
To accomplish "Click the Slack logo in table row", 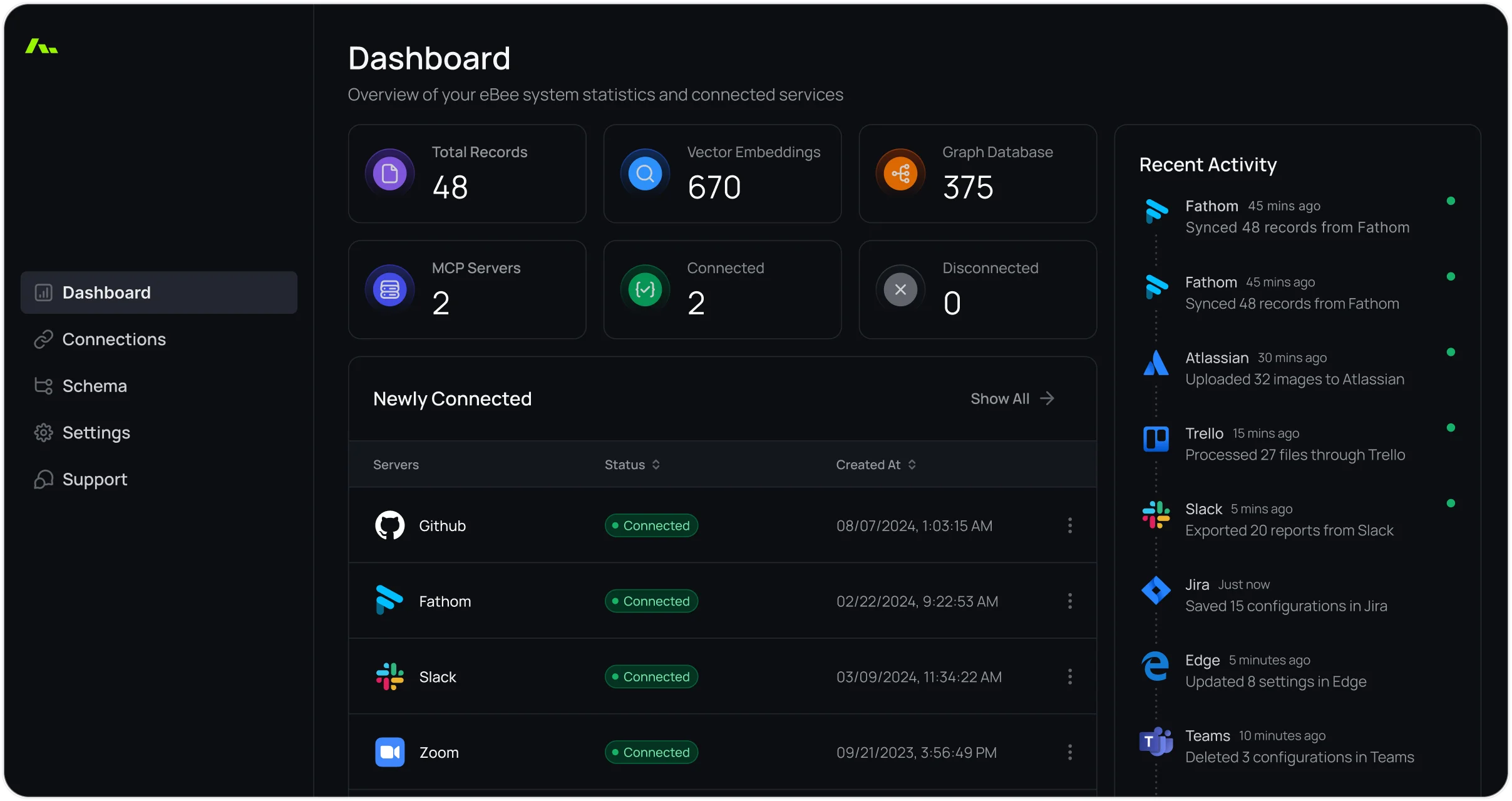I will pos(390,676).
